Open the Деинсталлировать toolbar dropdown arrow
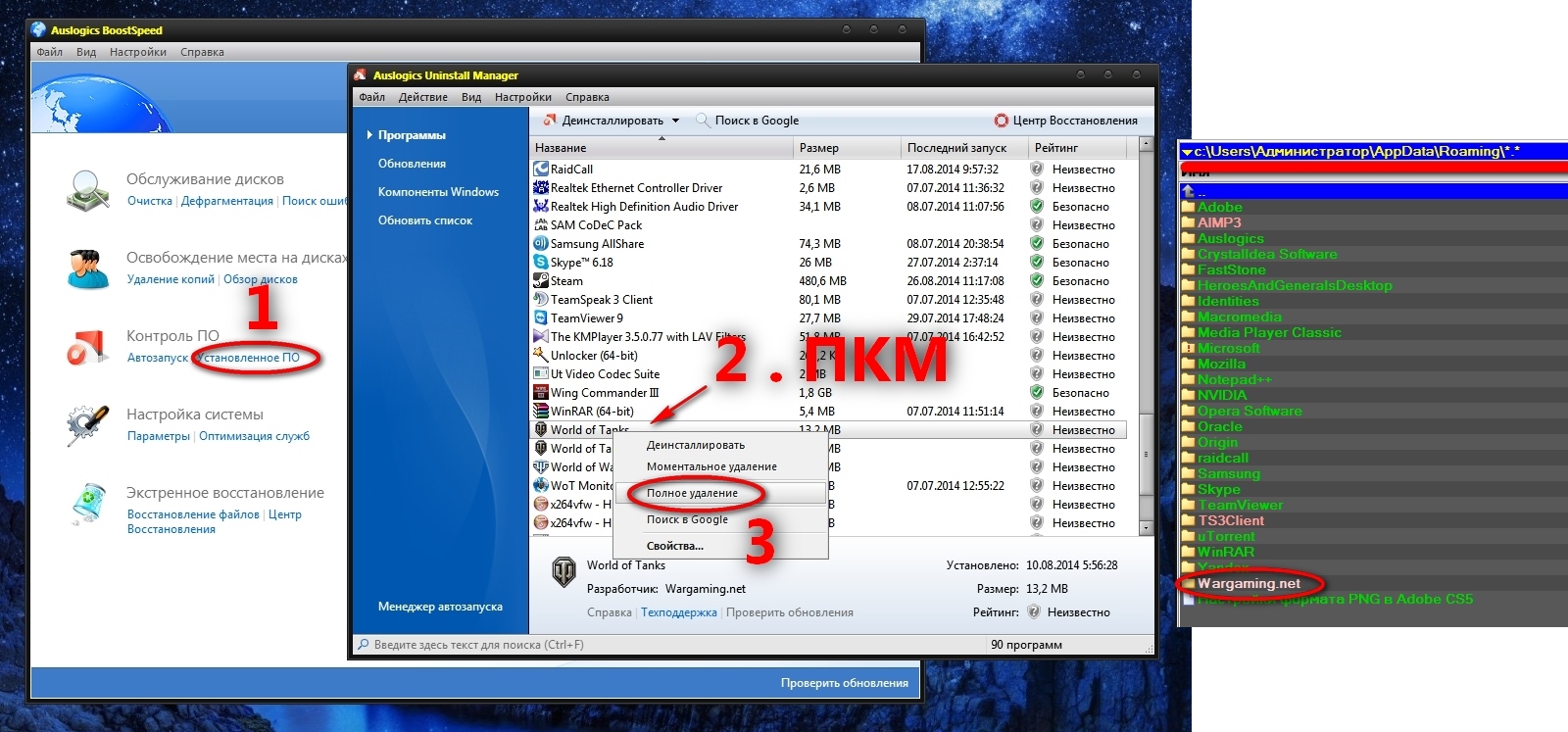Viewport: 1568px width, 732px height. pos(675,121)
